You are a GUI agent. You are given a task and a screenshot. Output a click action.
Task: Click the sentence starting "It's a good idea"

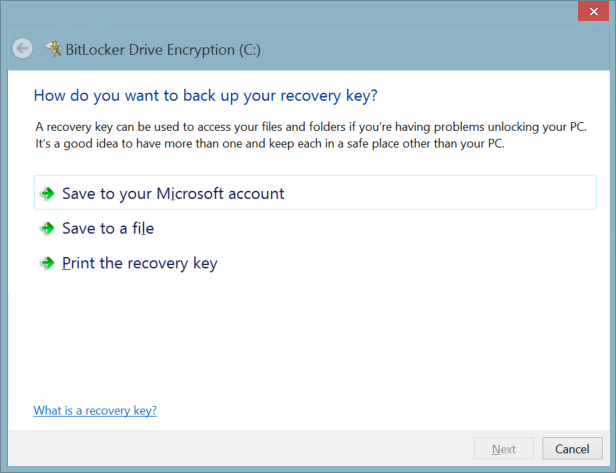tap(270, 143)
